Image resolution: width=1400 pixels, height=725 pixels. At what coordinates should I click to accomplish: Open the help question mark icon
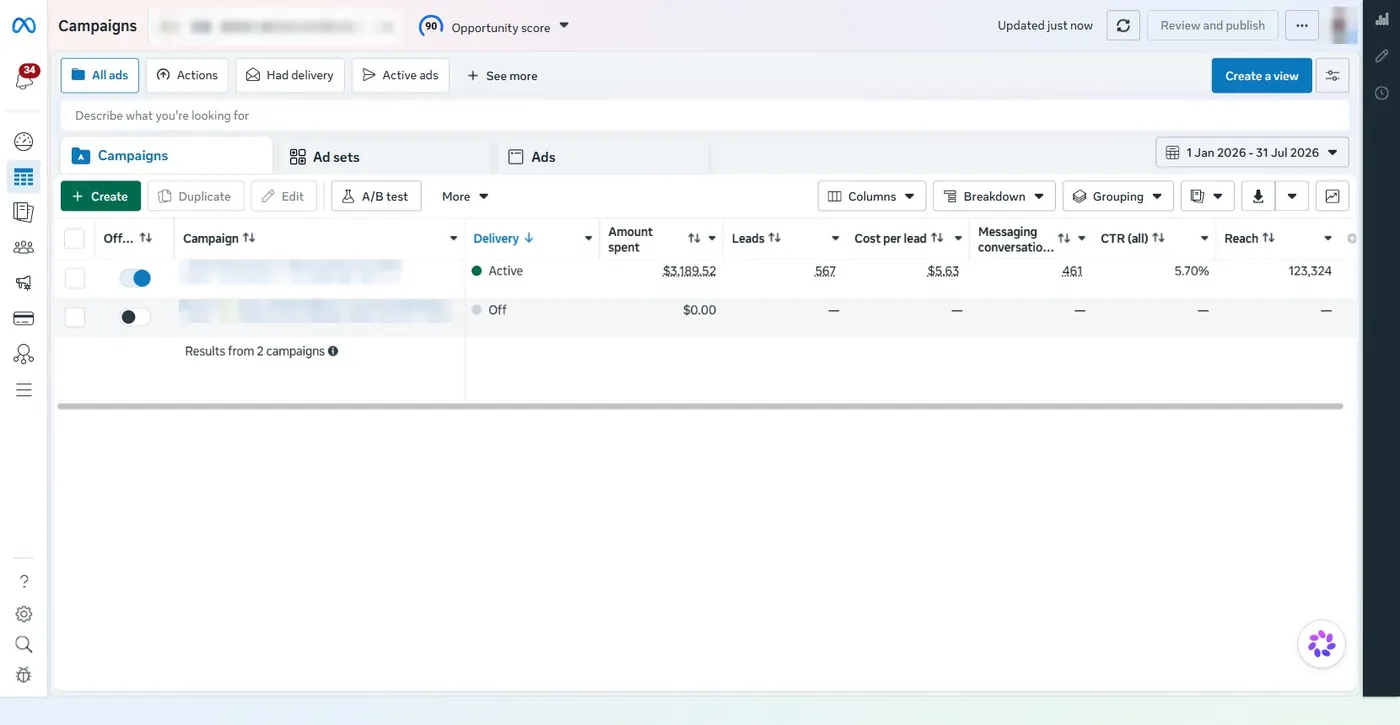click(24, 582)
